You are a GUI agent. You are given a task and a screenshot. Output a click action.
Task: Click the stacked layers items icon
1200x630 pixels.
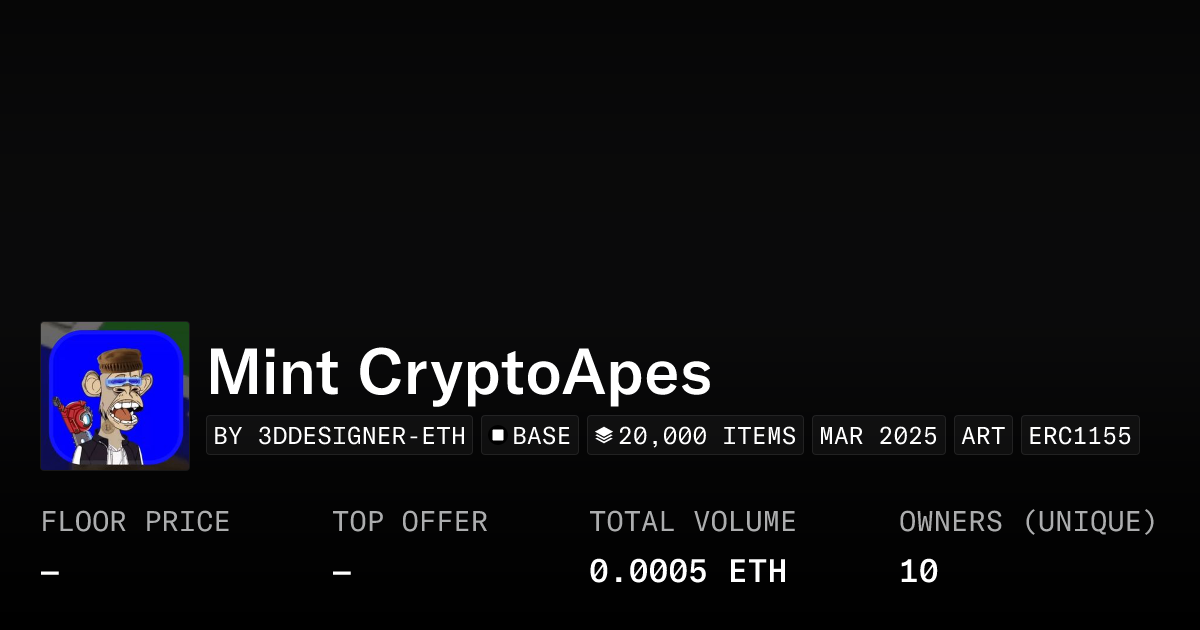coord(604,436)
